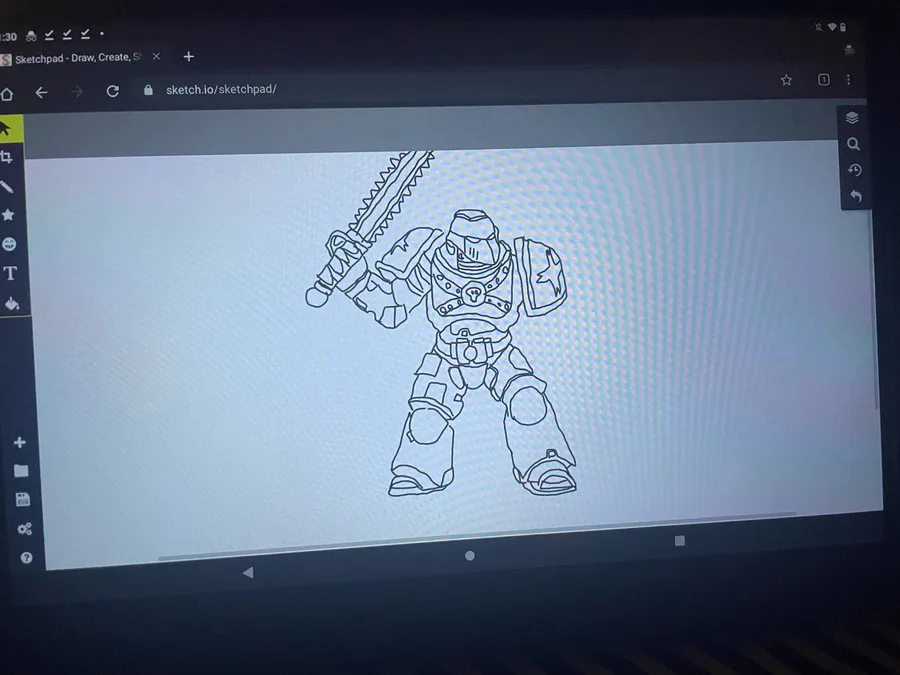Save the sketch with floppy icon
Screen dimensions: 900x675
pyautogui.click(x=23, y=500)
